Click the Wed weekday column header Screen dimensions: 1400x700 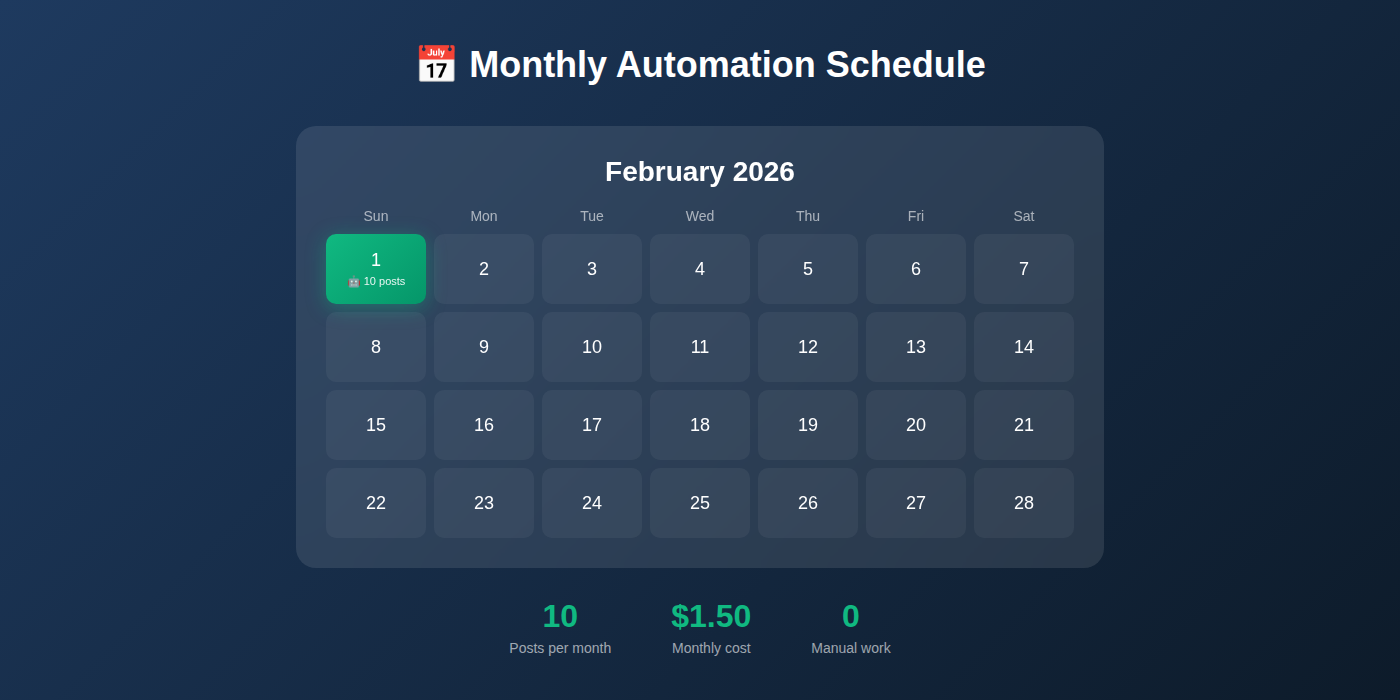pos(700,216)
